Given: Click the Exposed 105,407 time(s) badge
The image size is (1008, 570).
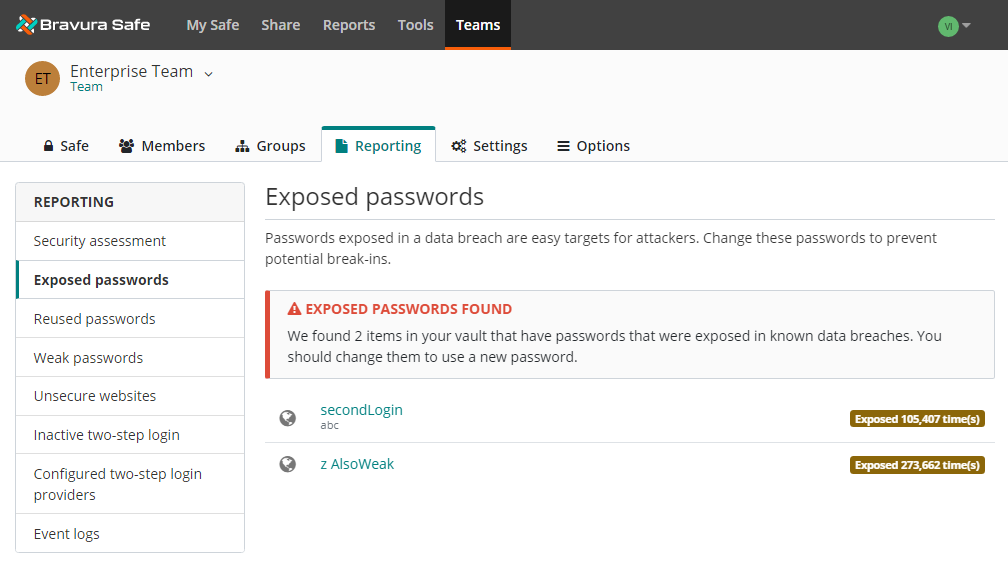Looking at the screenshot, I should (x=917, y=419).
